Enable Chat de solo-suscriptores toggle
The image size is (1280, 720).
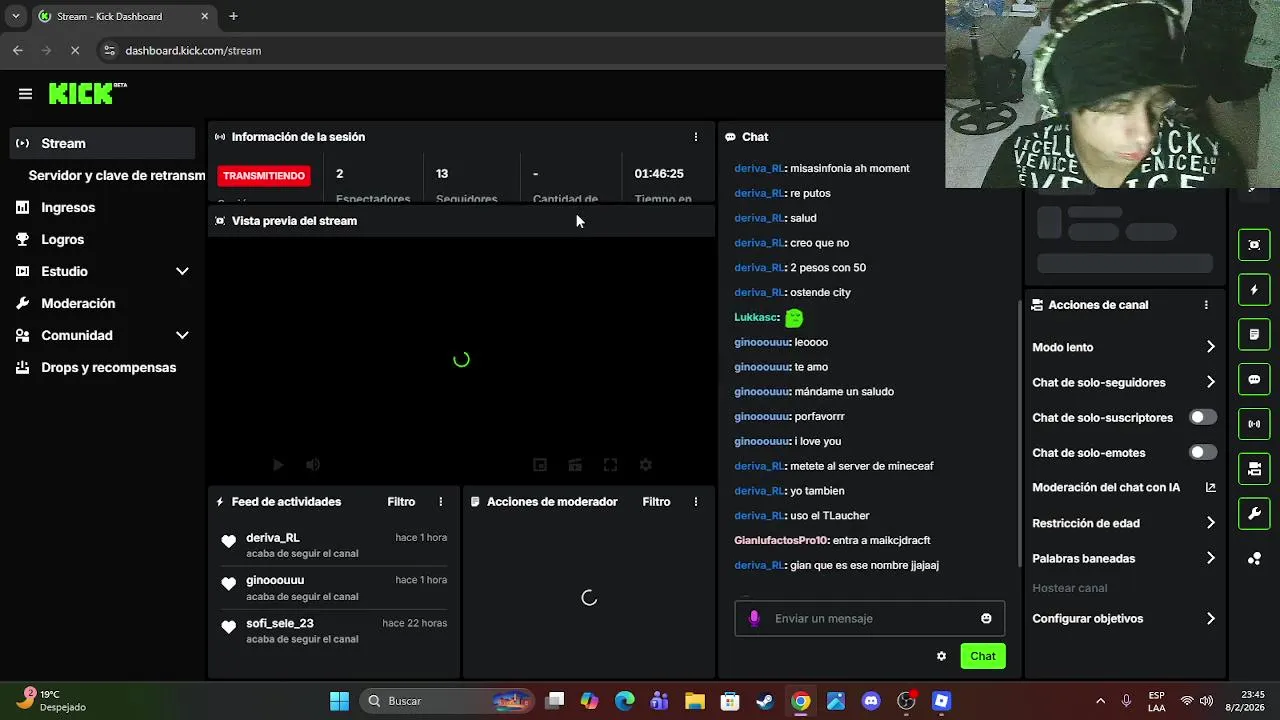pos(1203,417)
